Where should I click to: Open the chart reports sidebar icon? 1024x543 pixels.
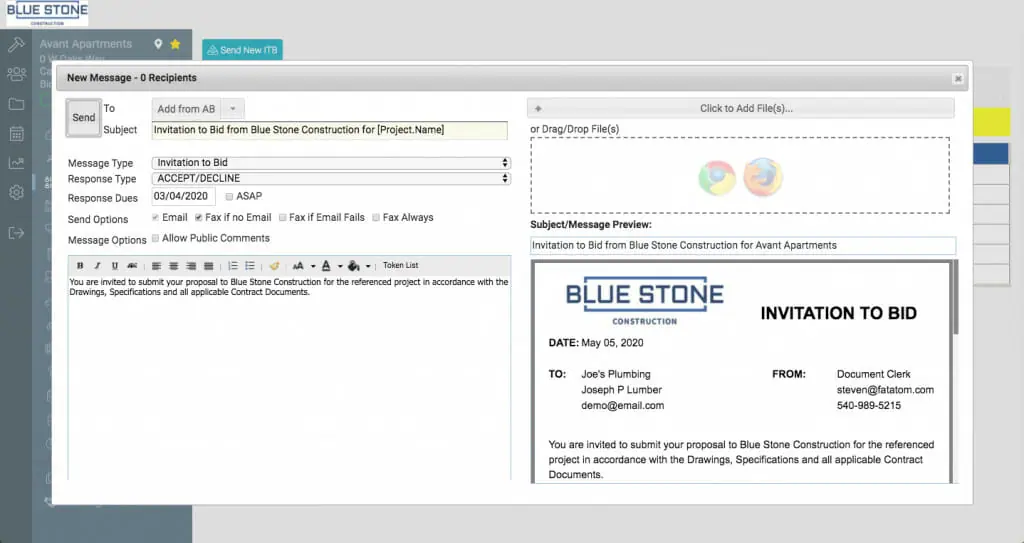click(x=16, y=163)
